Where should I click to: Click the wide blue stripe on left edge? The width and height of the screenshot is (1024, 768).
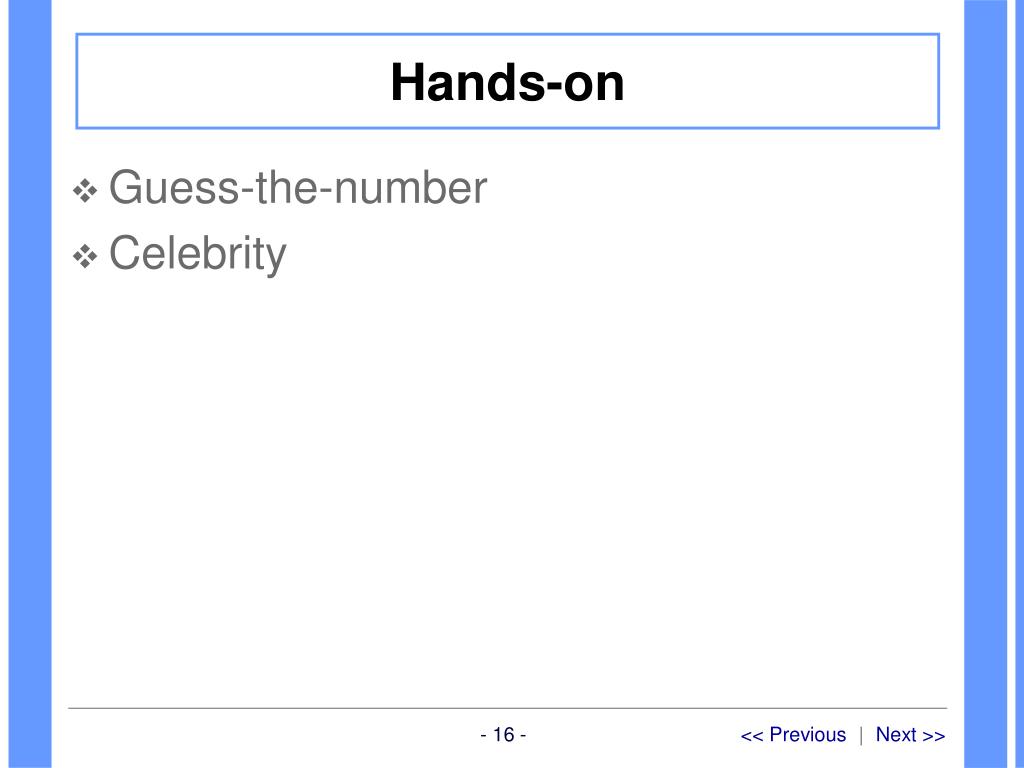tap(30, 384)
